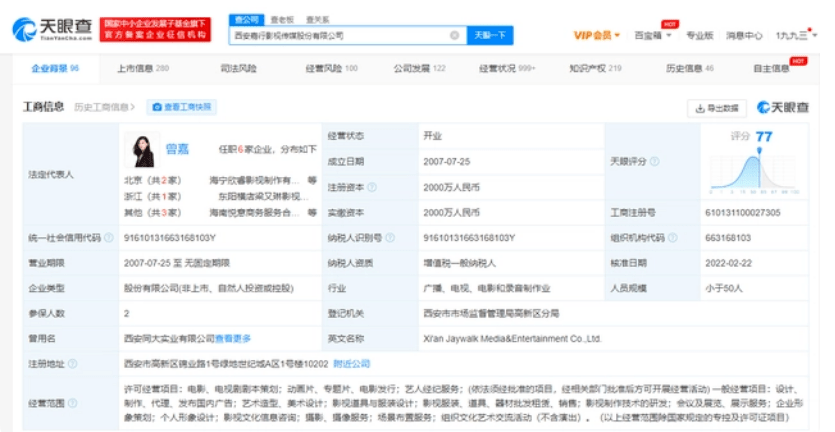Click help icon next to 注册地址

[72, 364]
